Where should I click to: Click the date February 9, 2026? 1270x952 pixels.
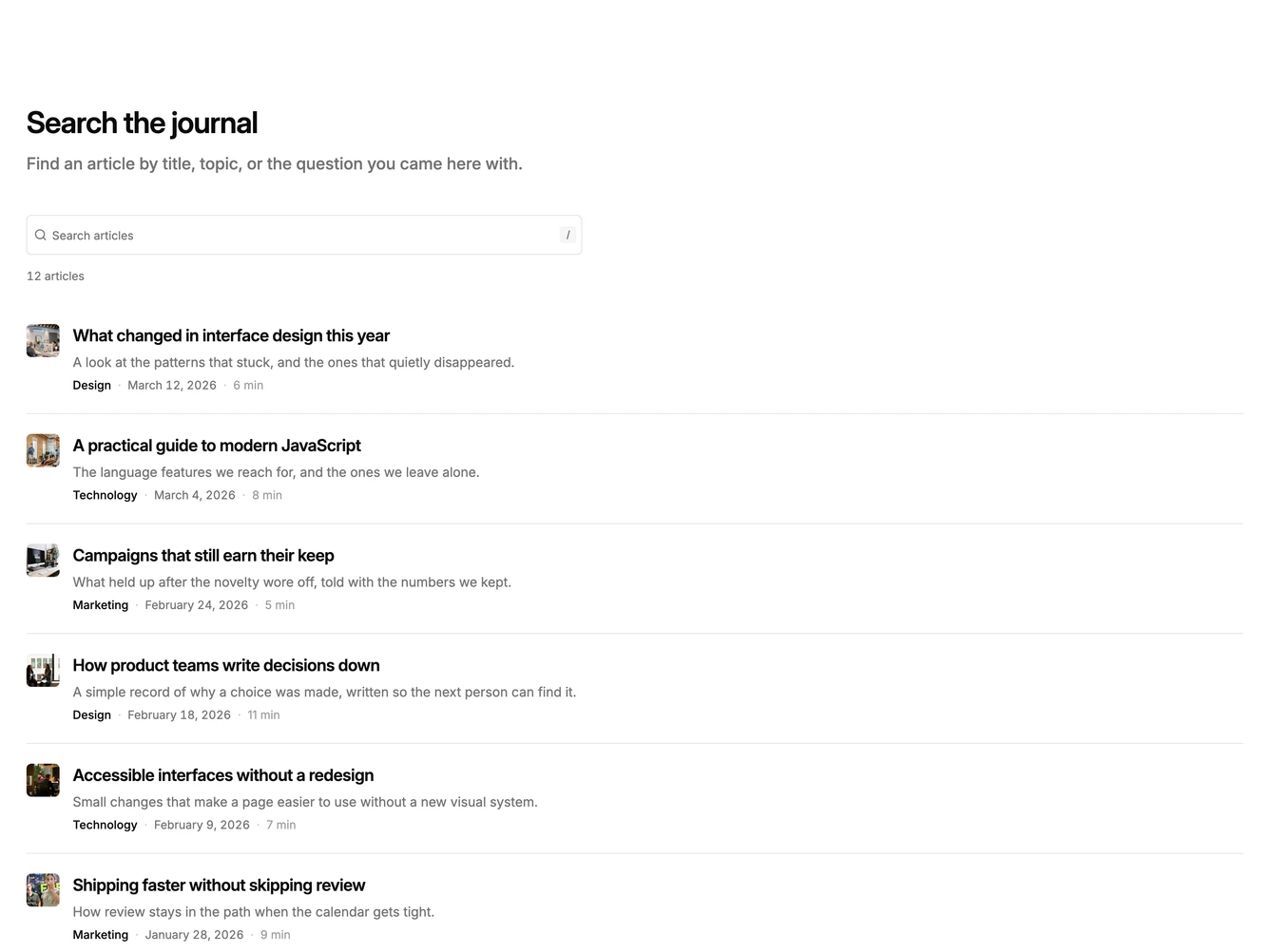202,825
